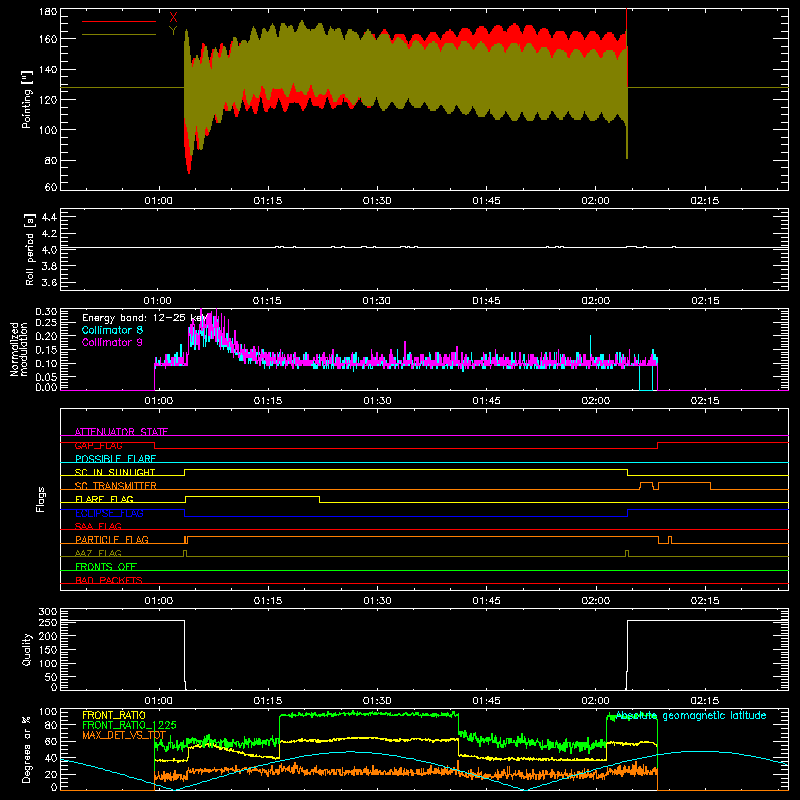Click the '0.30' tick on modulation axis
800x800 pixels.
pyautogui.click(x=46, y=312)
